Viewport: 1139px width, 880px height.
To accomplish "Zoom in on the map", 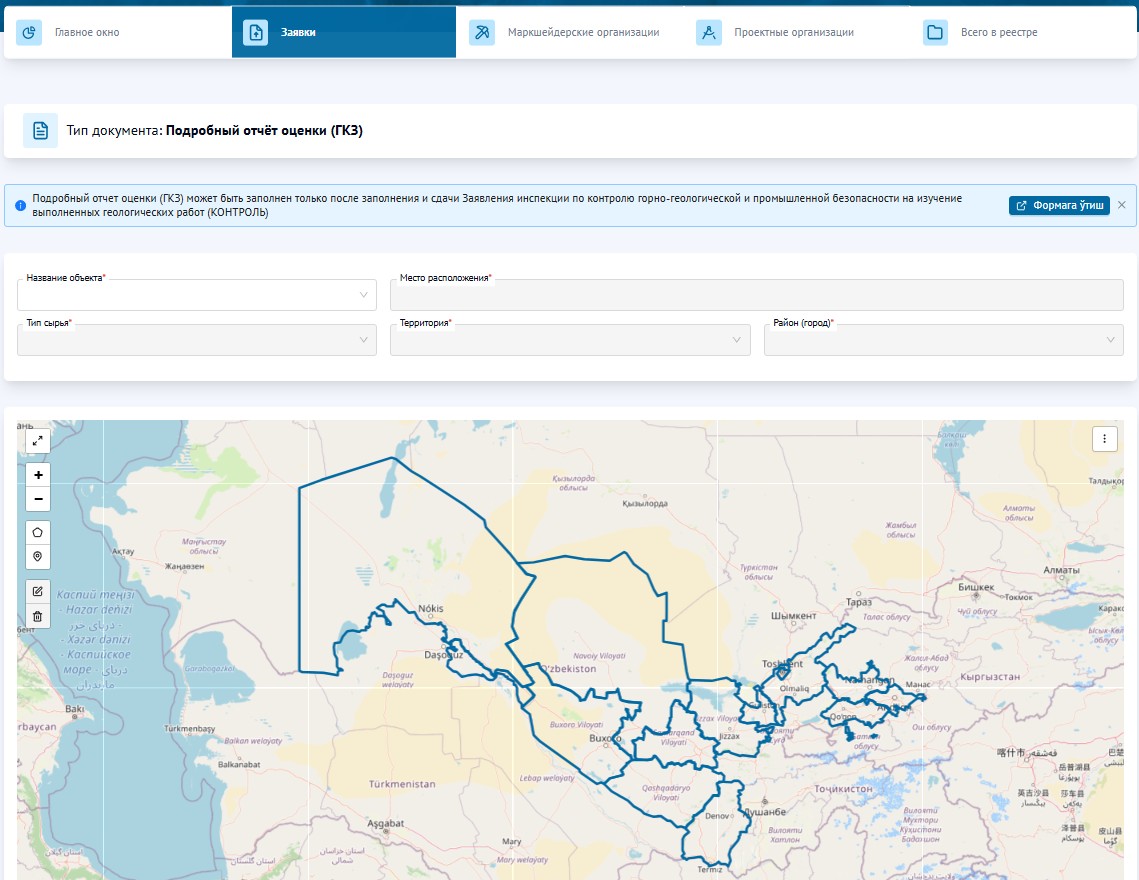I will (x=38, y=475).
